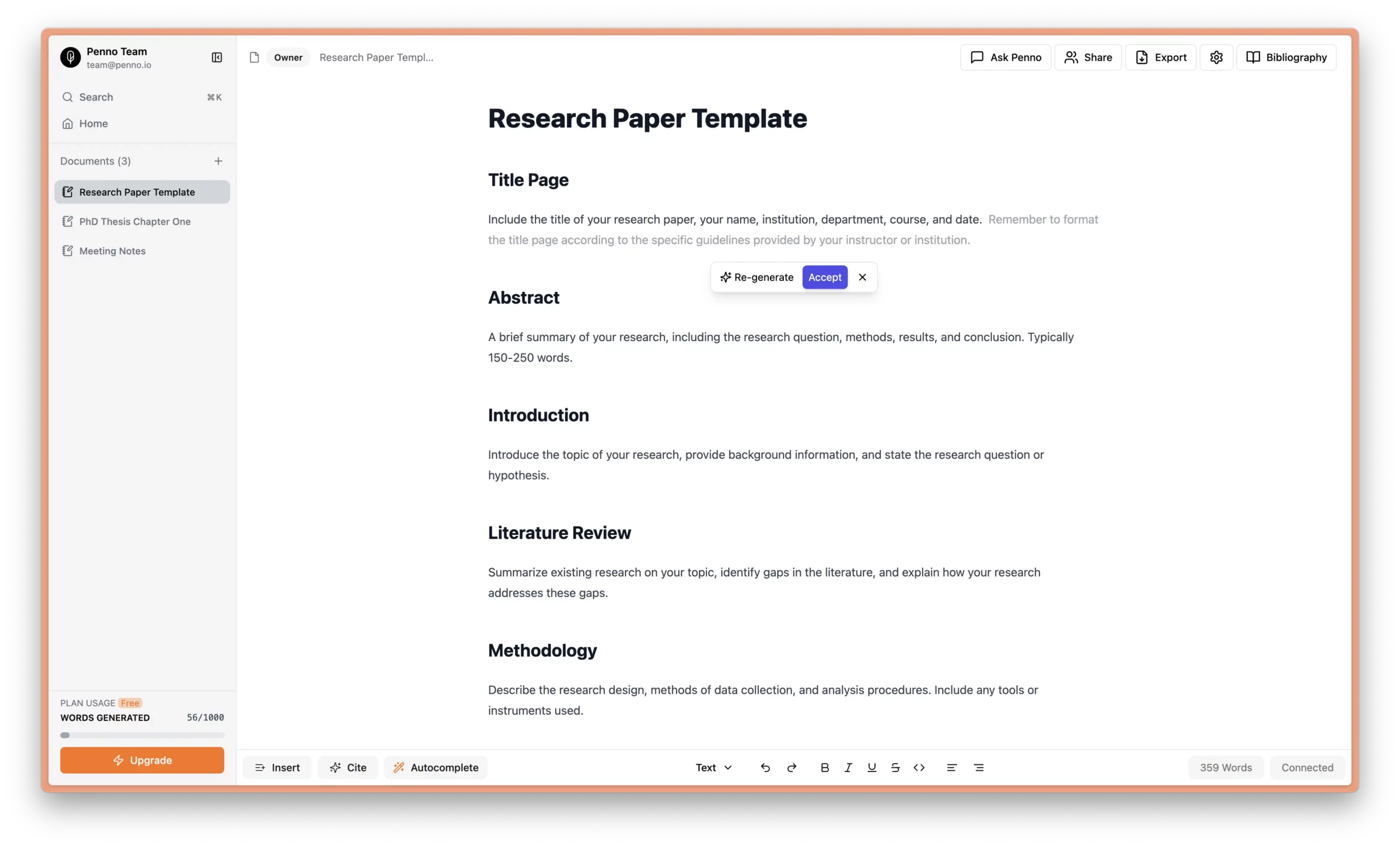This screenshot has height=847, width=1400.
Task: Click the Free plan badge
Action: 130,703
